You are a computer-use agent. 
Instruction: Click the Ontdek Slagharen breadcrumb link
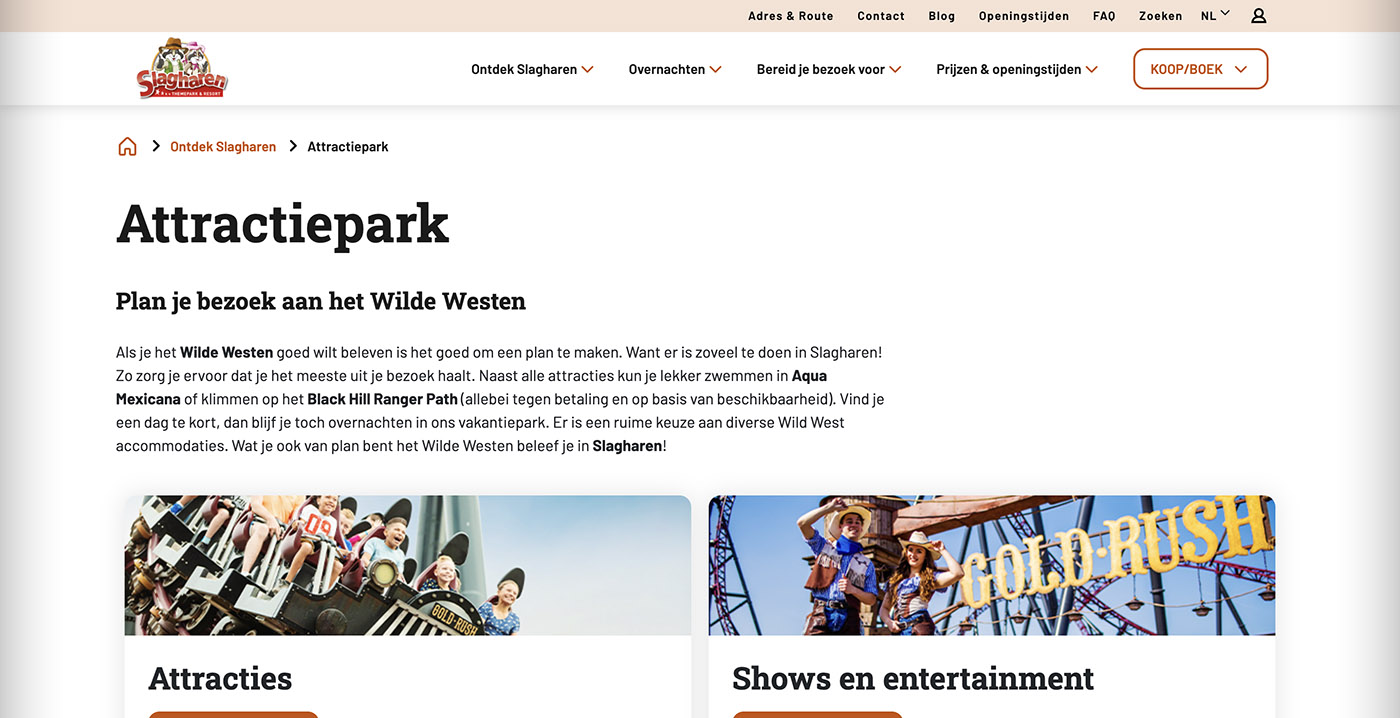[223, 147]
